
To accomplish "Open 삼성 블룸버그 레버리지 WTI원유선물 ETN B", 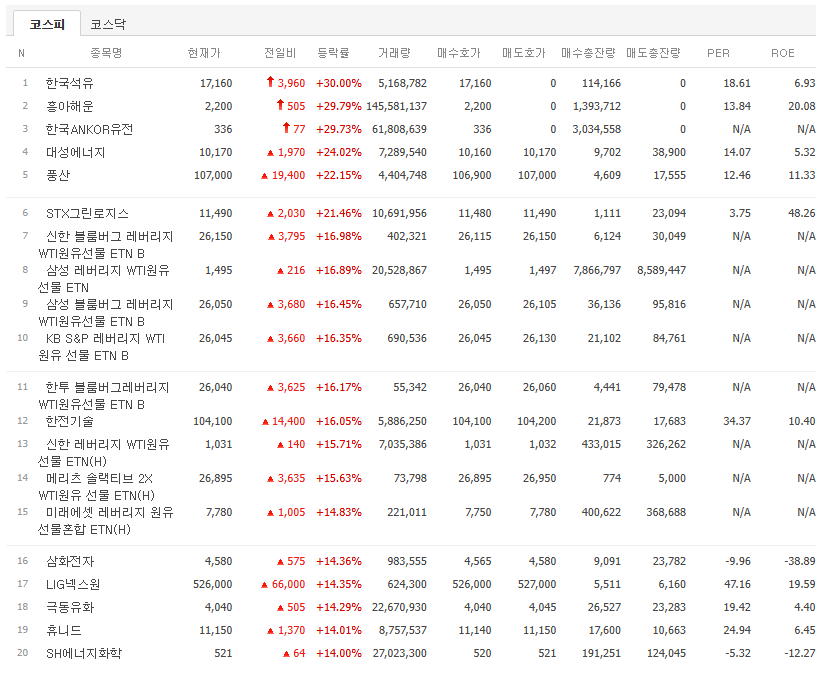I will [x=105, y=312].
